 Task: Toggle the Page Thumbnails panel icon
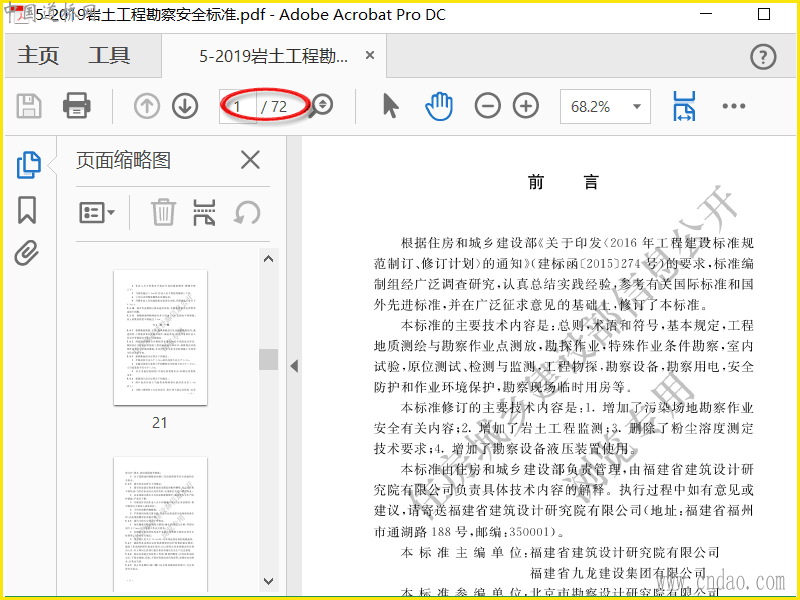[29, 165]
